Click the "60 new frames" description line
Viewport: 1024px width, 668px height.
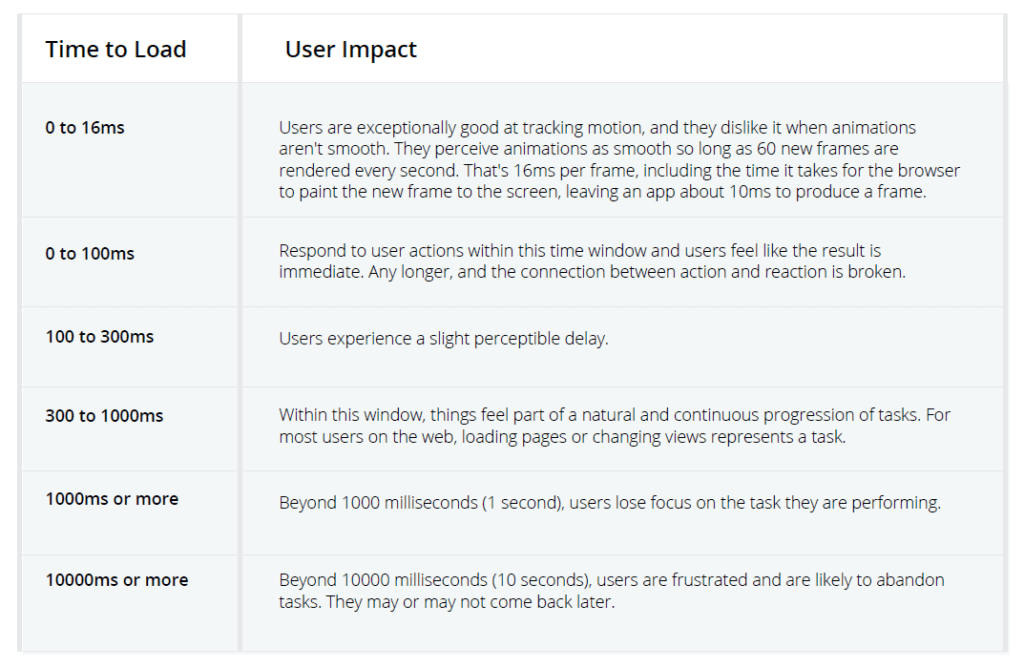[588, 149]
